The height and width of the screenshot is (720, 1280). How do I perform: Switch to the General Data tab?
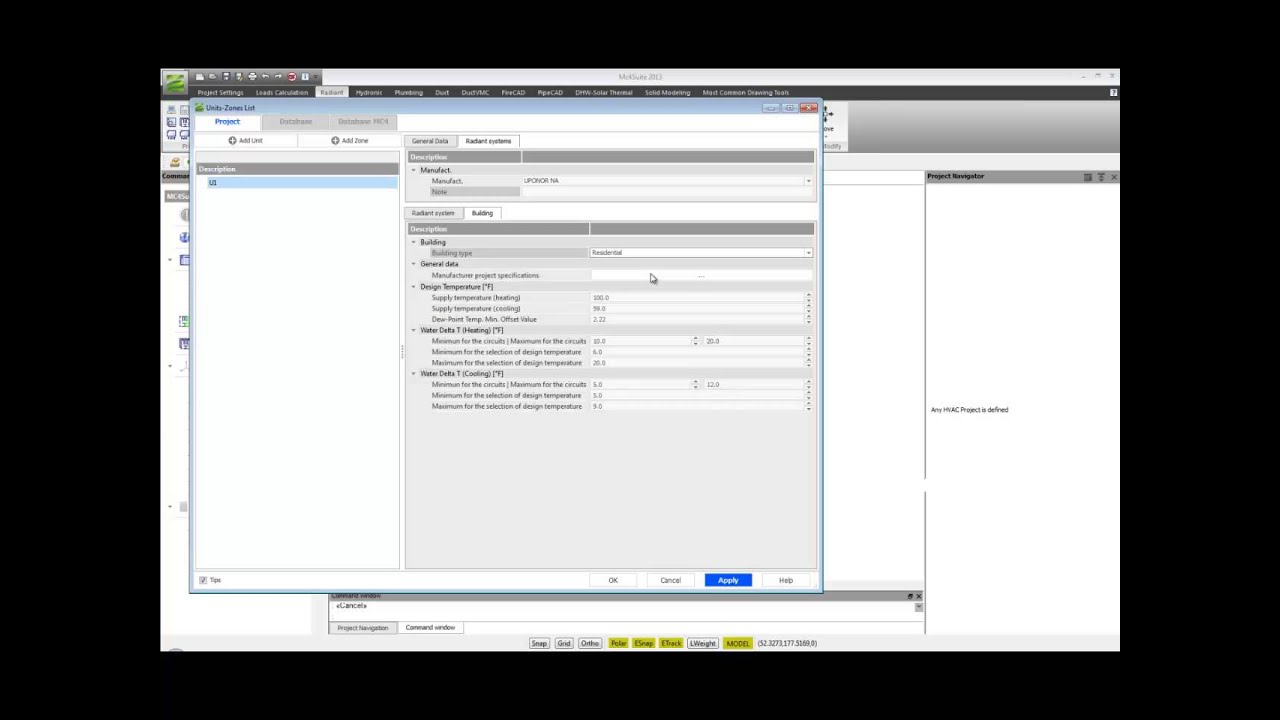click(x=430, y=141)
